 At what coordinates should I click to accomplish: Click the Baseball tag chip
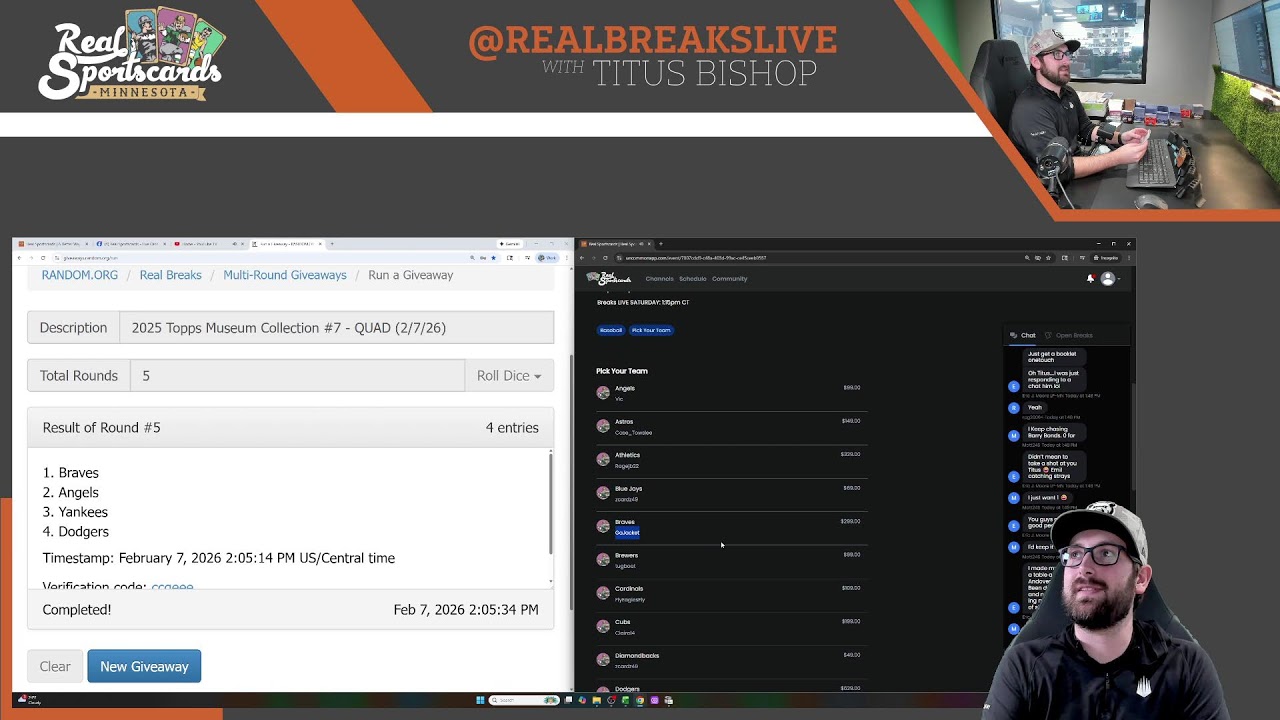611,330
